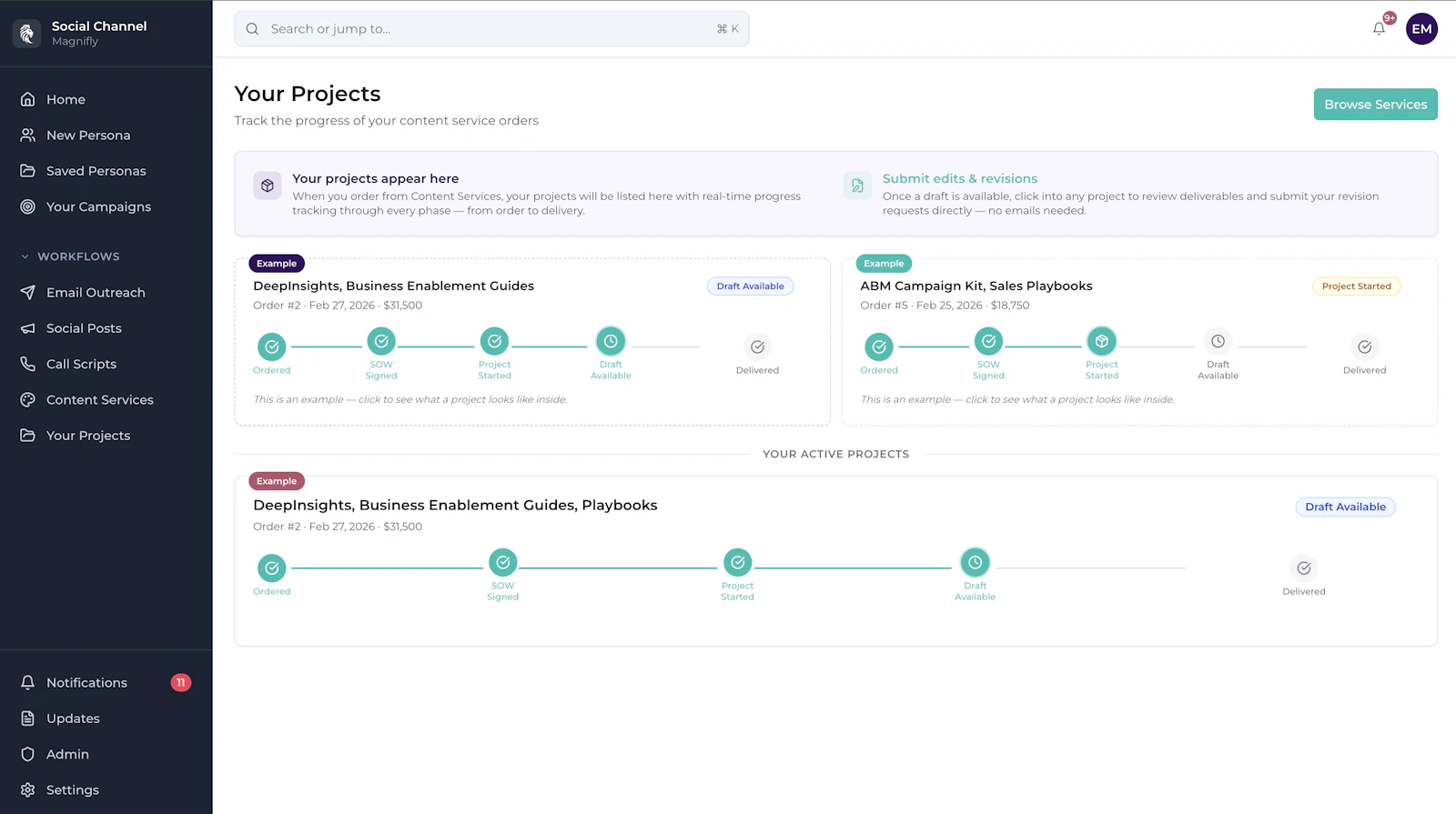Click the Social Channel logo icon

click(x=27, y=34)
